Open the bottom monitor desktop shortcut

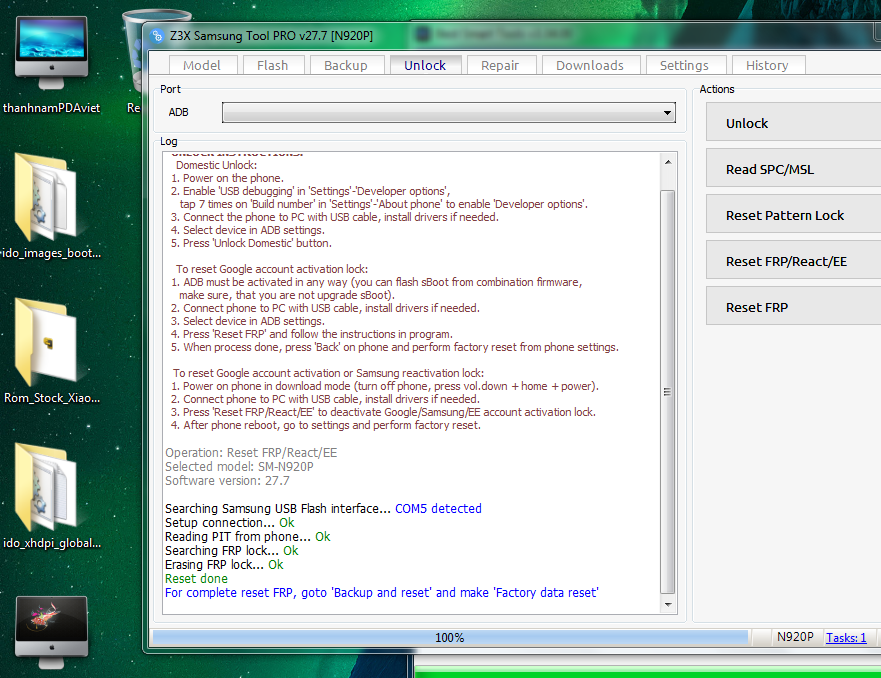[x=51, y=632]
